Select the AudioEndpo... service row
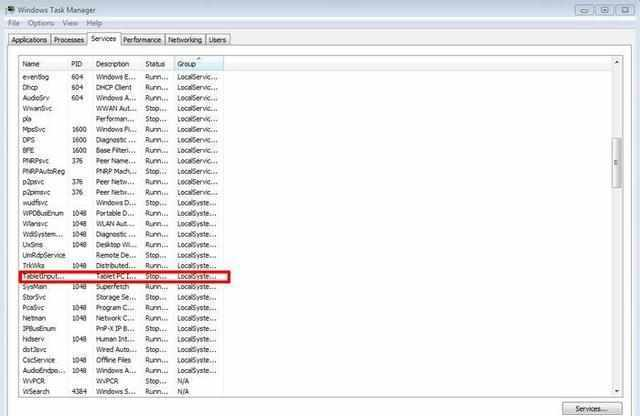640x416 pixels. pos(121,370)
